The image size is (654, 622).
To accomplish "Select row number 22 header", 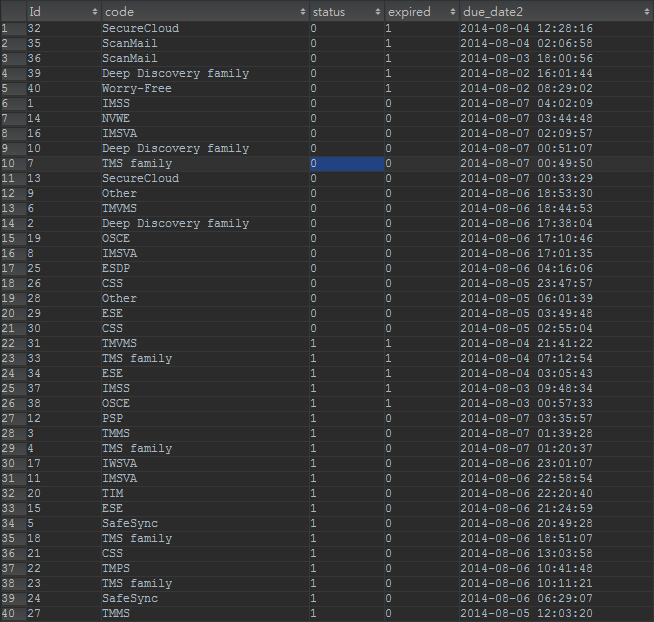I will click(13, 344).
